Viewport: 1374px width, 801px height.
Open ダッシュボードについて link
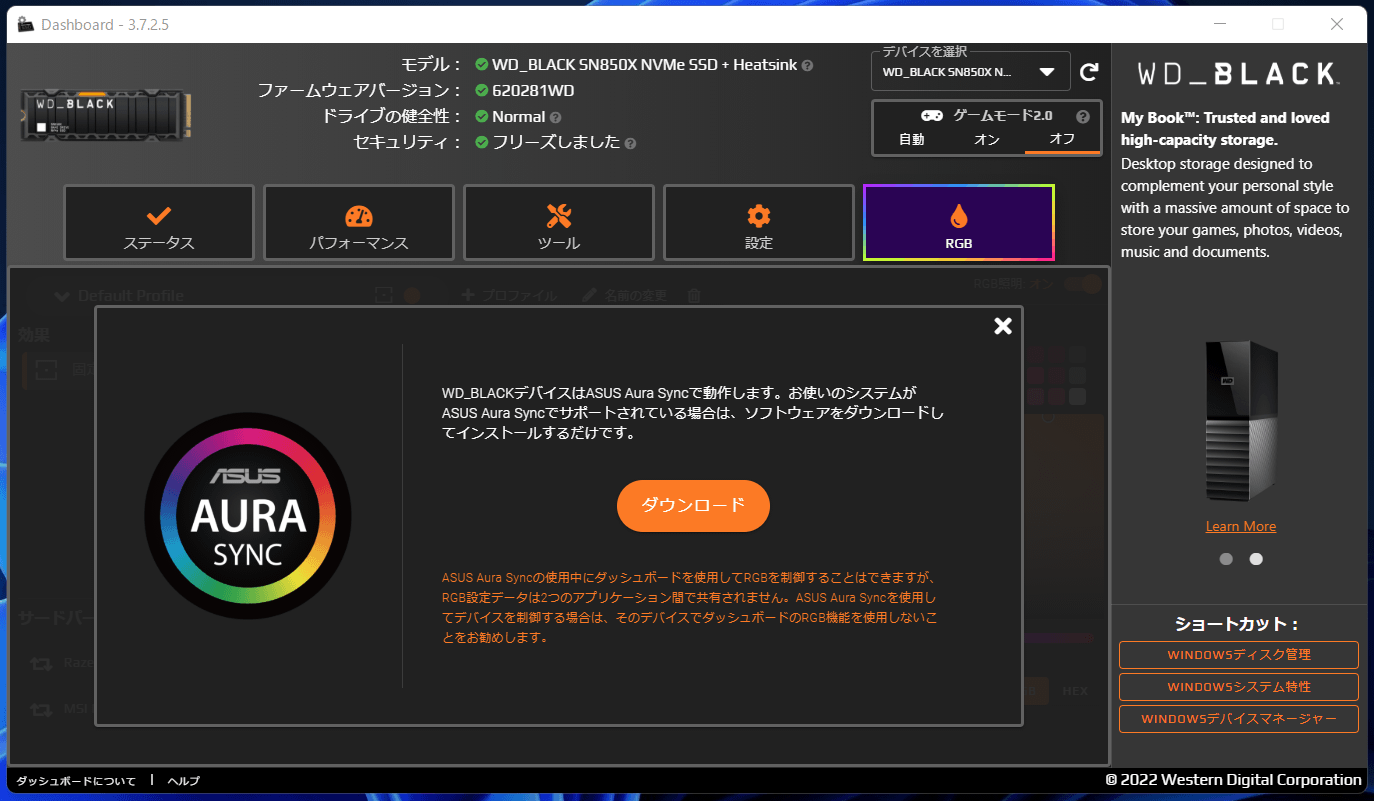coord(76,781)
